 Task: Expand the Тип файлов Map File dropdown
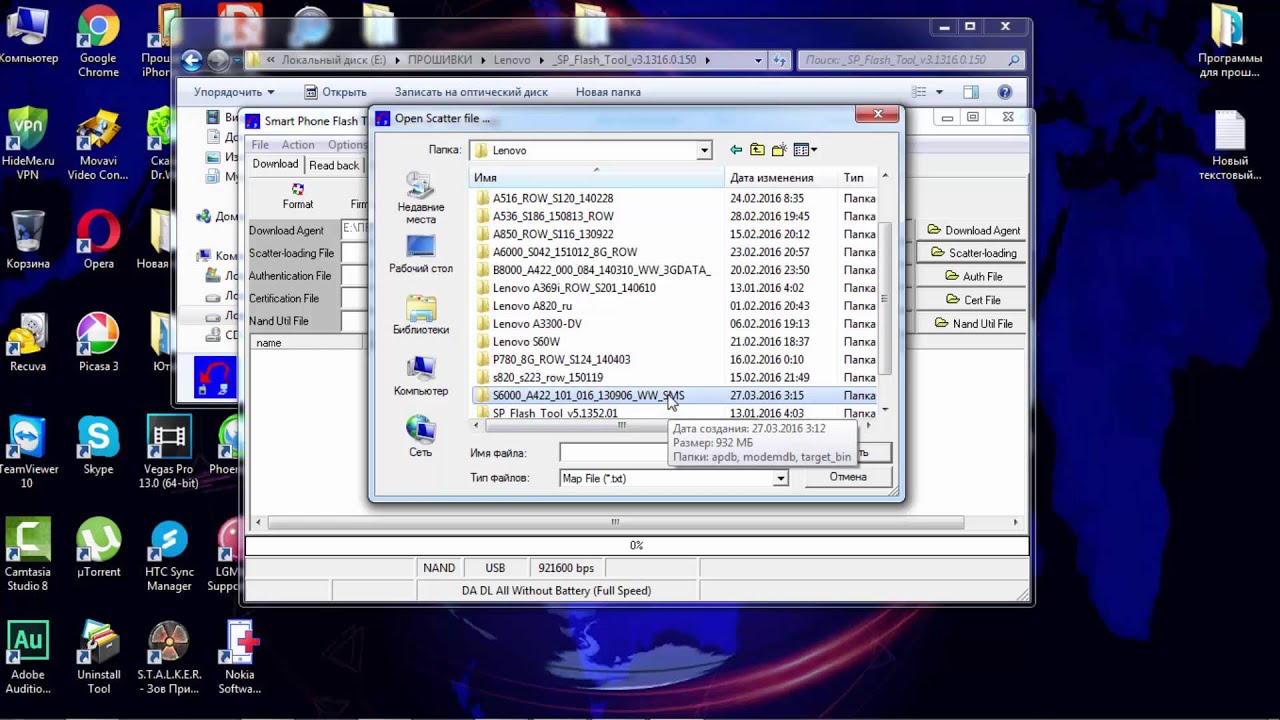(x=780, y=478)
